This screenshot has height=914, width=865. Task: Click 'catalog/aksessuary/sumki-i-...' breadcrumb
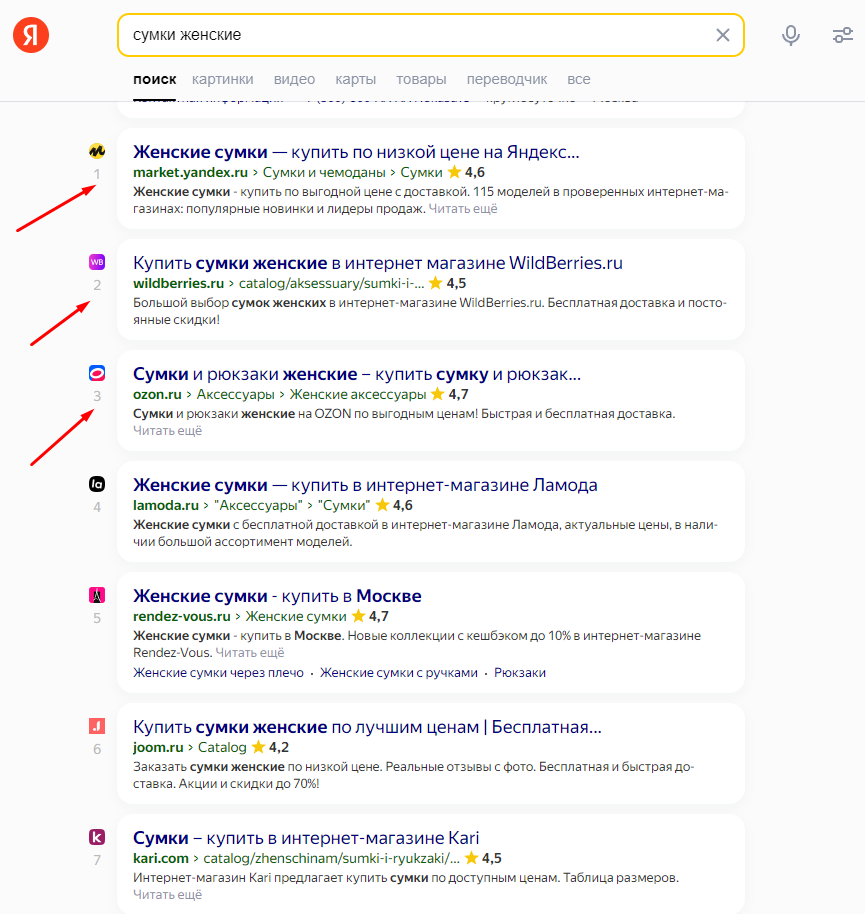pos(331,283)
